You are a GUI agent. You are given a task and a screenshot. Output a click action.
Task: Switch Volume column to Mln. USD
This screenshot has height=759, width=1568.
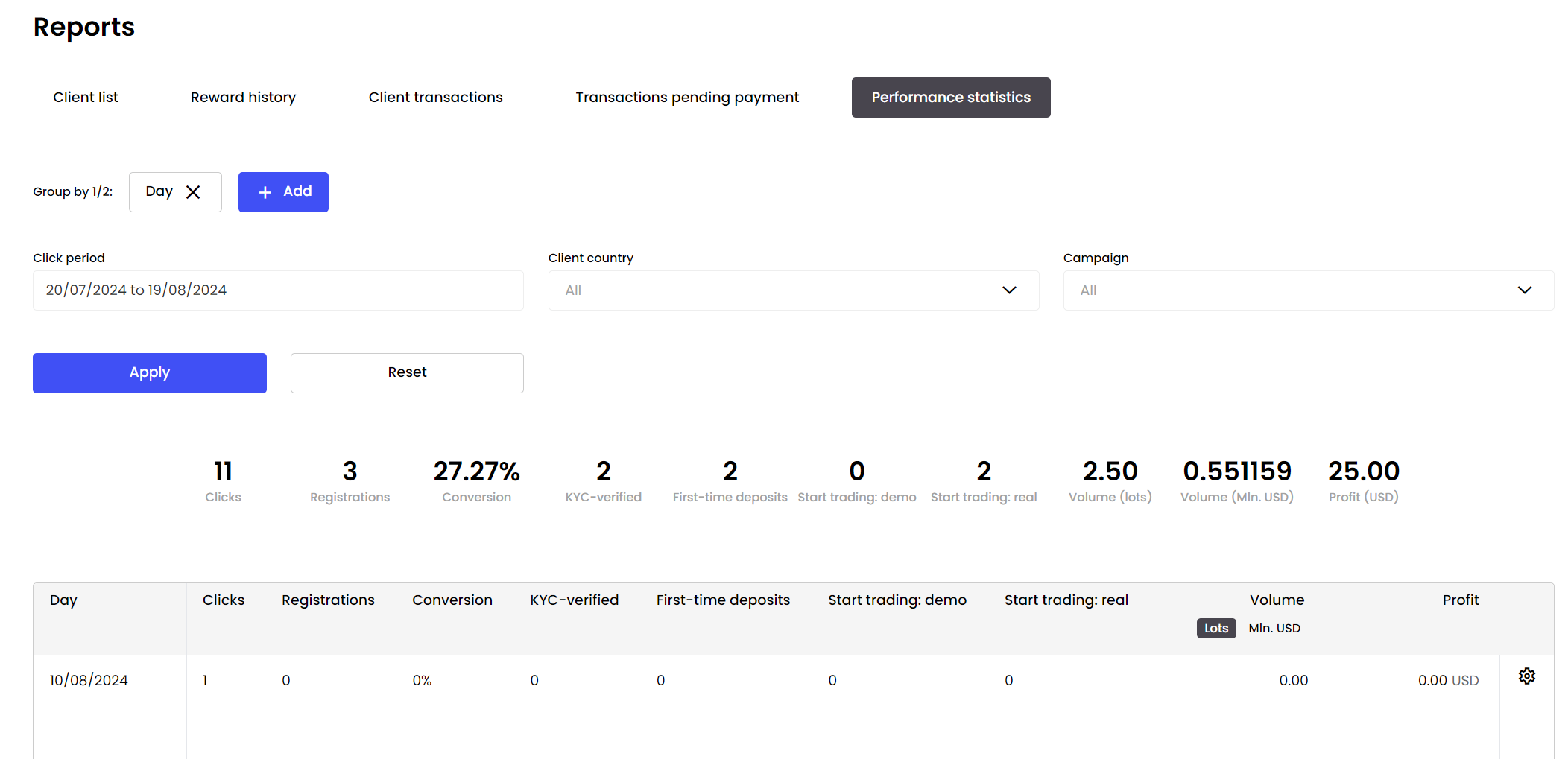click(1274, 629)
